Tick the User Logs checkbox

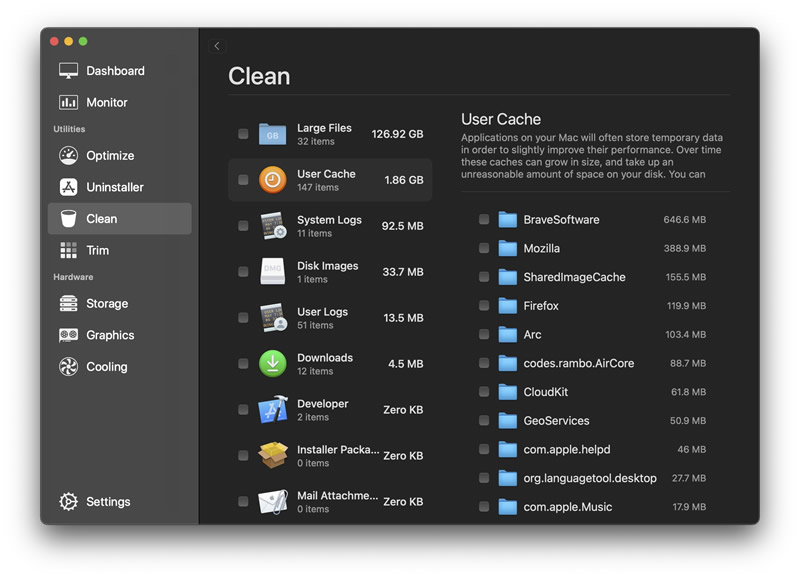pos(243,317)
